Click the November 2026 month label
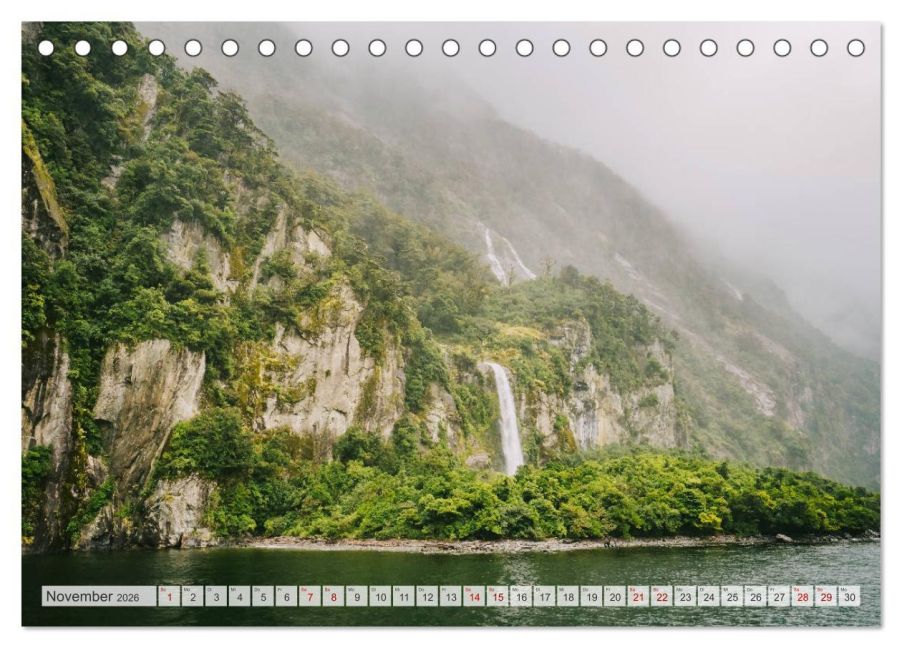This screenshot has height=648, width=902. [x=93, y=596]
